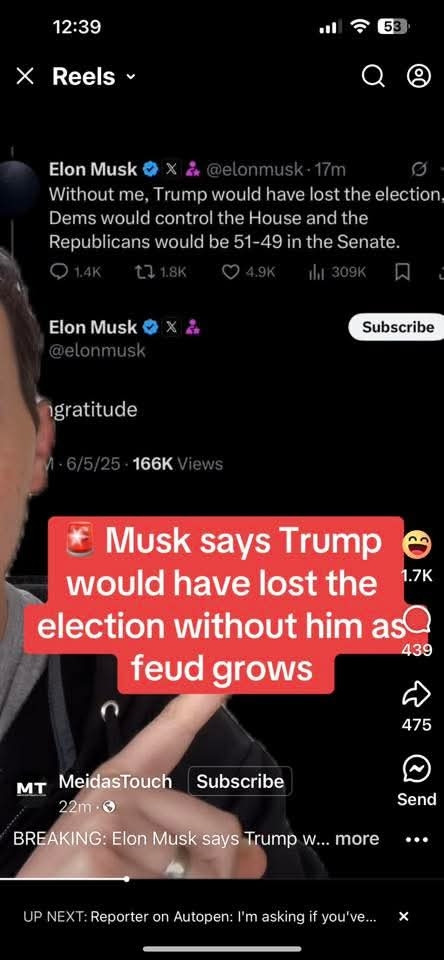Dismiss the Up Next banner
444x960 pixels.
coord(403,917)
